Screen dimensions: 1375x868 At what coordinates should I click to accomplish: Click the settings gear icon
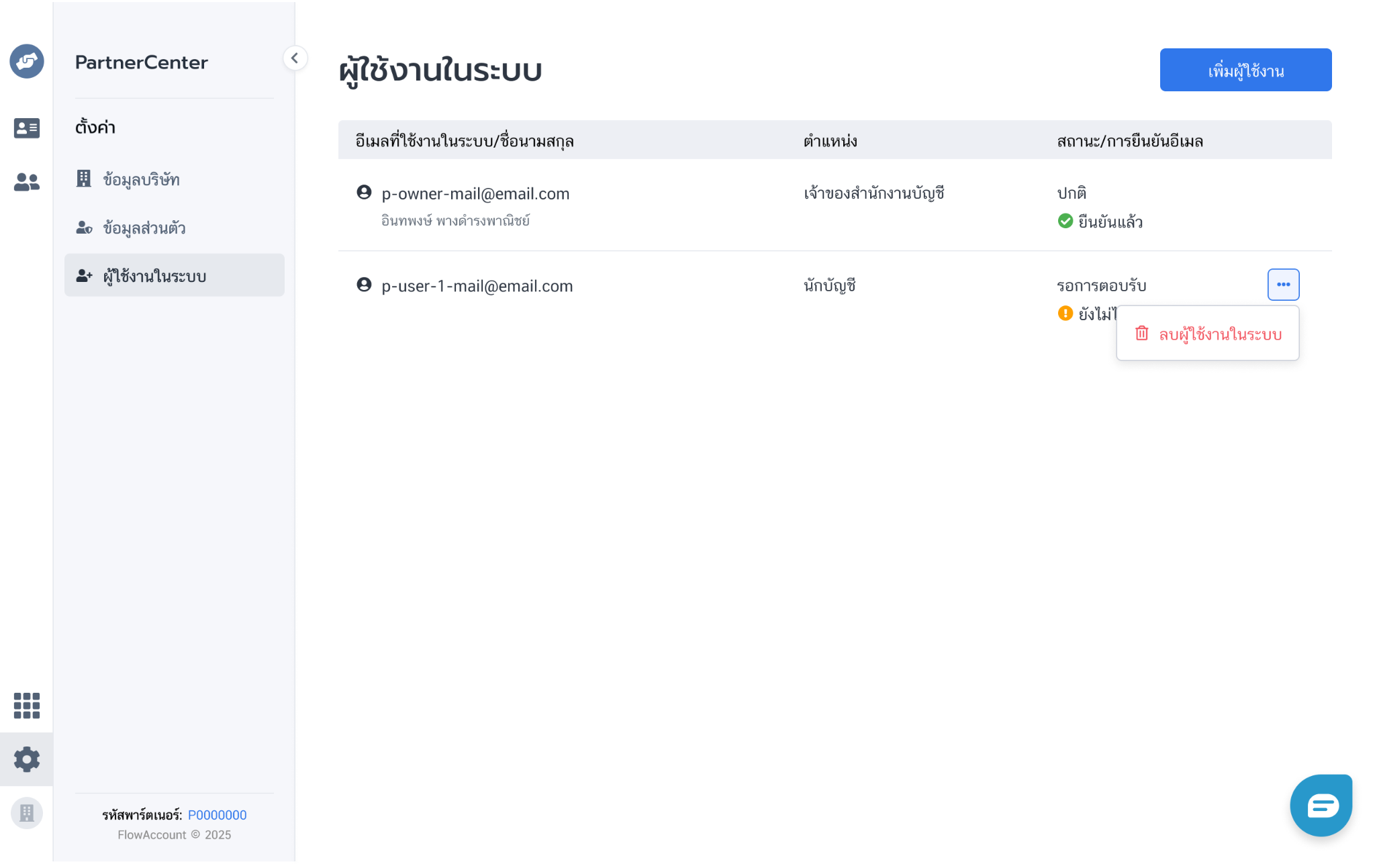point(27,759)
